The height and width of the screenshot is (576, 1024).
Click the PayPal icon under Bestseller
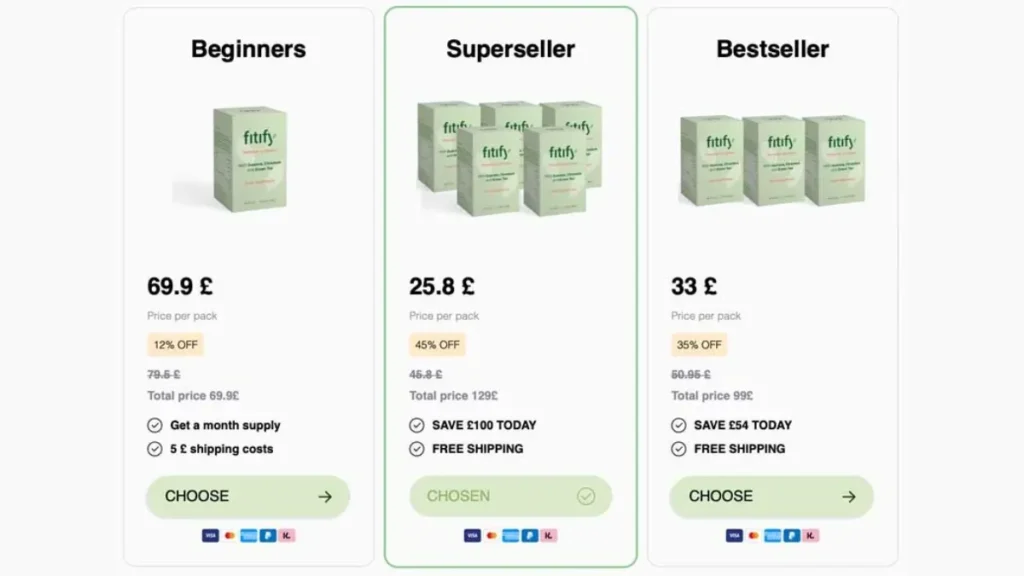point(790,535)
